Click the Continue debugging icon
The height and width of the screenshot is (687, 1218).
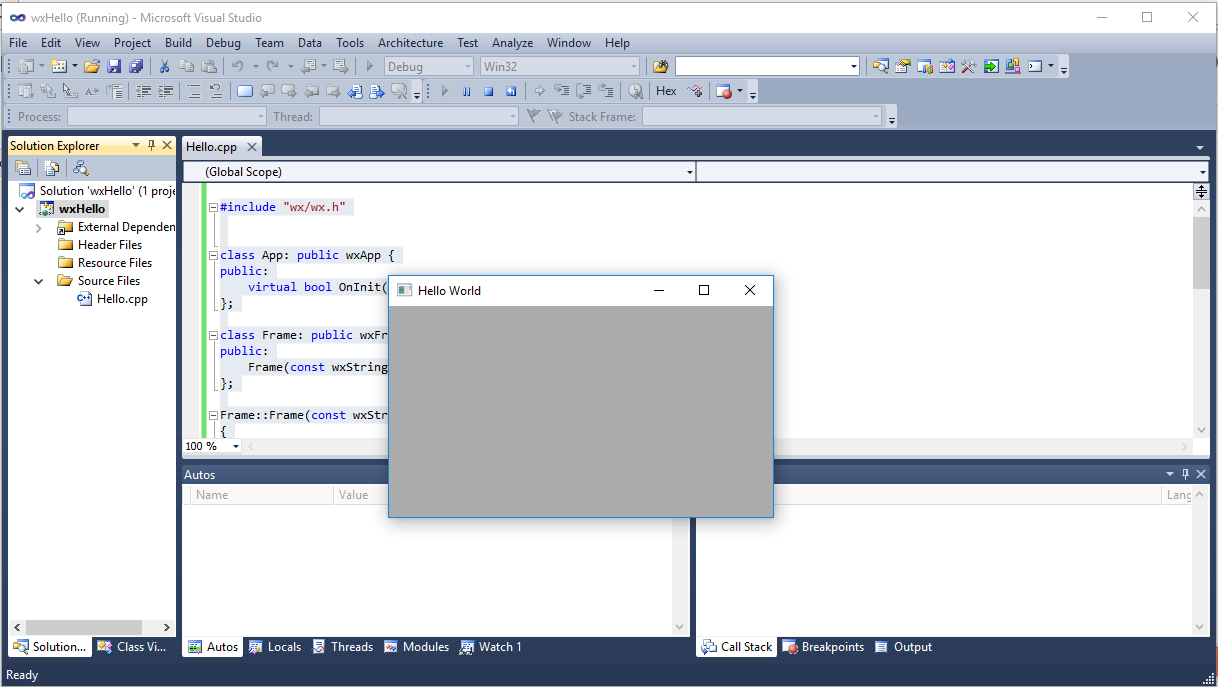point(444,90)
